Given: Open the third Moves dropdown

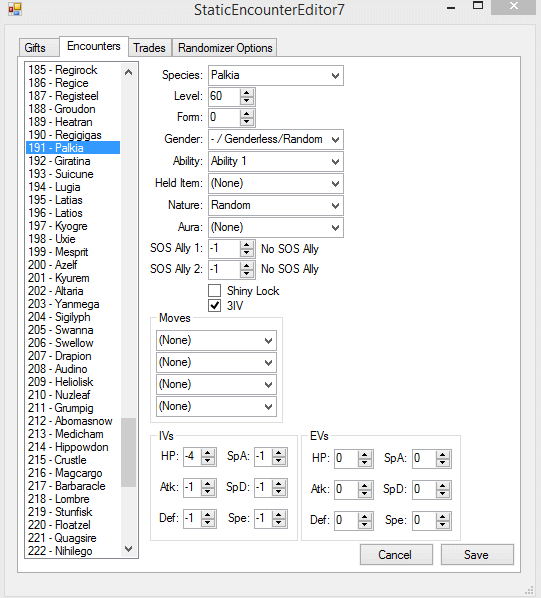Looking at the screenshot, I should pyautogui.click(x=216, y=384).
